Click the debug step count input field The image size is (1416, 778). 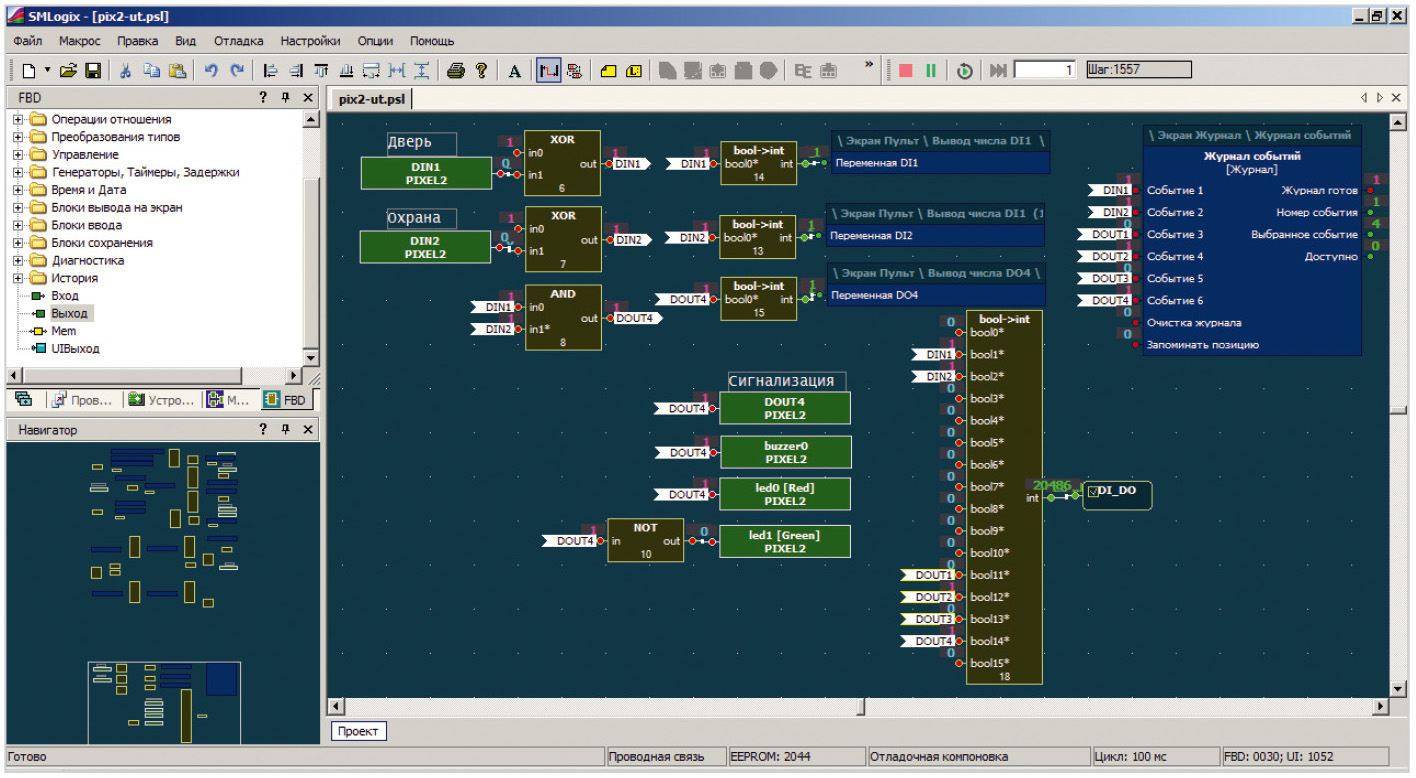[1045, 70]
